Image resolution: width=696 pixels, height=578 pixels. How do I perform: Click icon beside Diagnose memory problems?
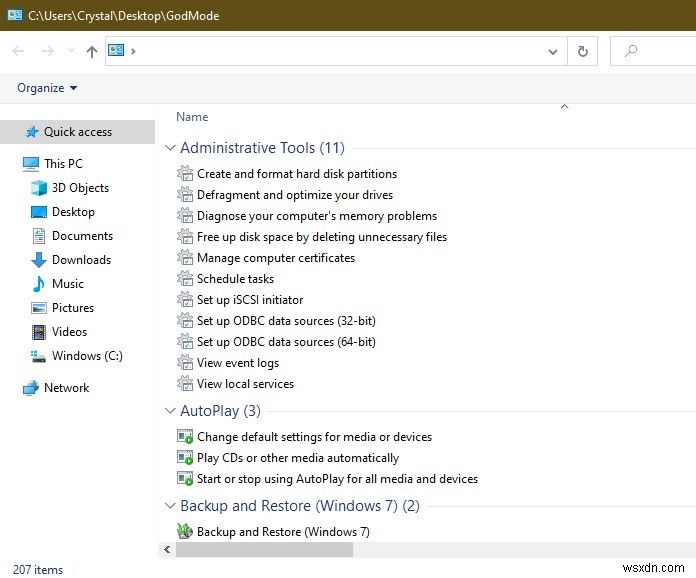pyautogui.click(x=185, y=216)
